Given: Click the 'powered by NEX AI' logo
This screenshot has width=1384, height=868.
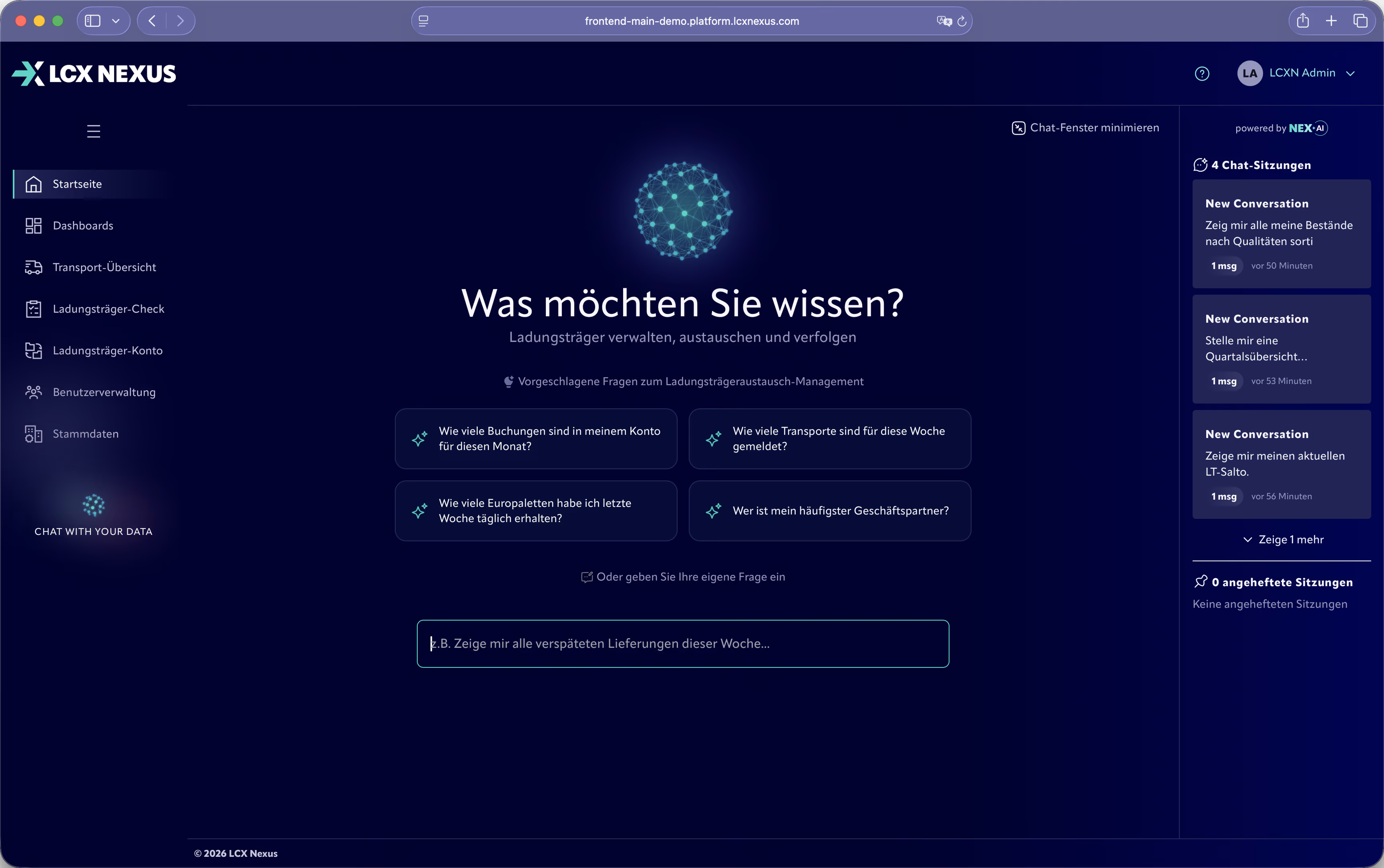Looking at the screenshot, I should coord(1281,128).
